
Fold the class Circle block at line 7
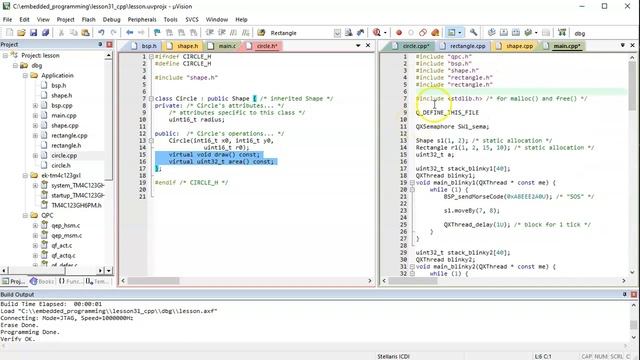(151, 98)
